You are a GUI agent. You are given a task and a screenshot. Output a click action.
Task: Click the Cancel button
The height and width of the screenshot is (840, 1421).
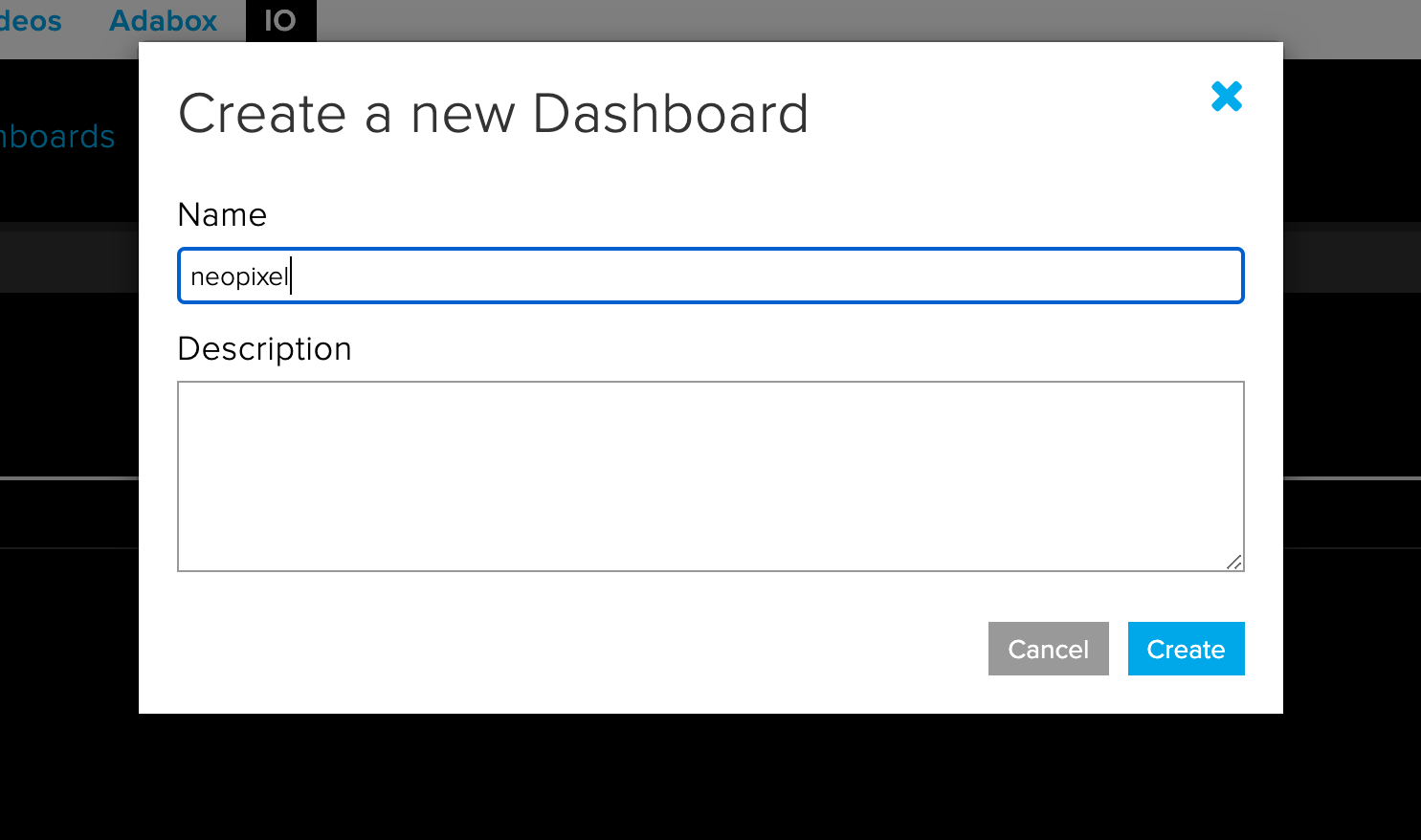click(1048, 649)
